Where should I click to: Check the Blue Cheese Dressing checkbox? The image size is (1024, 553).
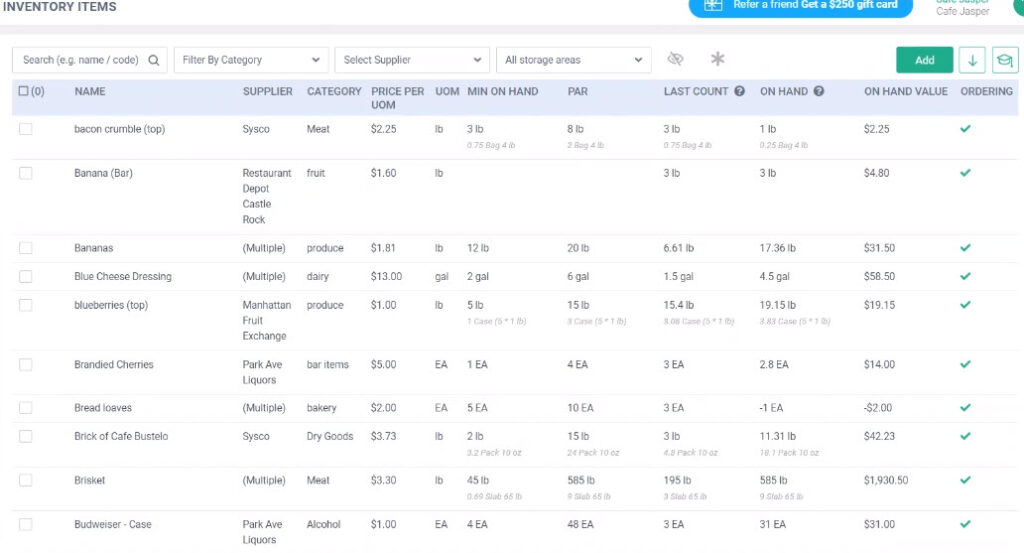[x=25, y=277]
